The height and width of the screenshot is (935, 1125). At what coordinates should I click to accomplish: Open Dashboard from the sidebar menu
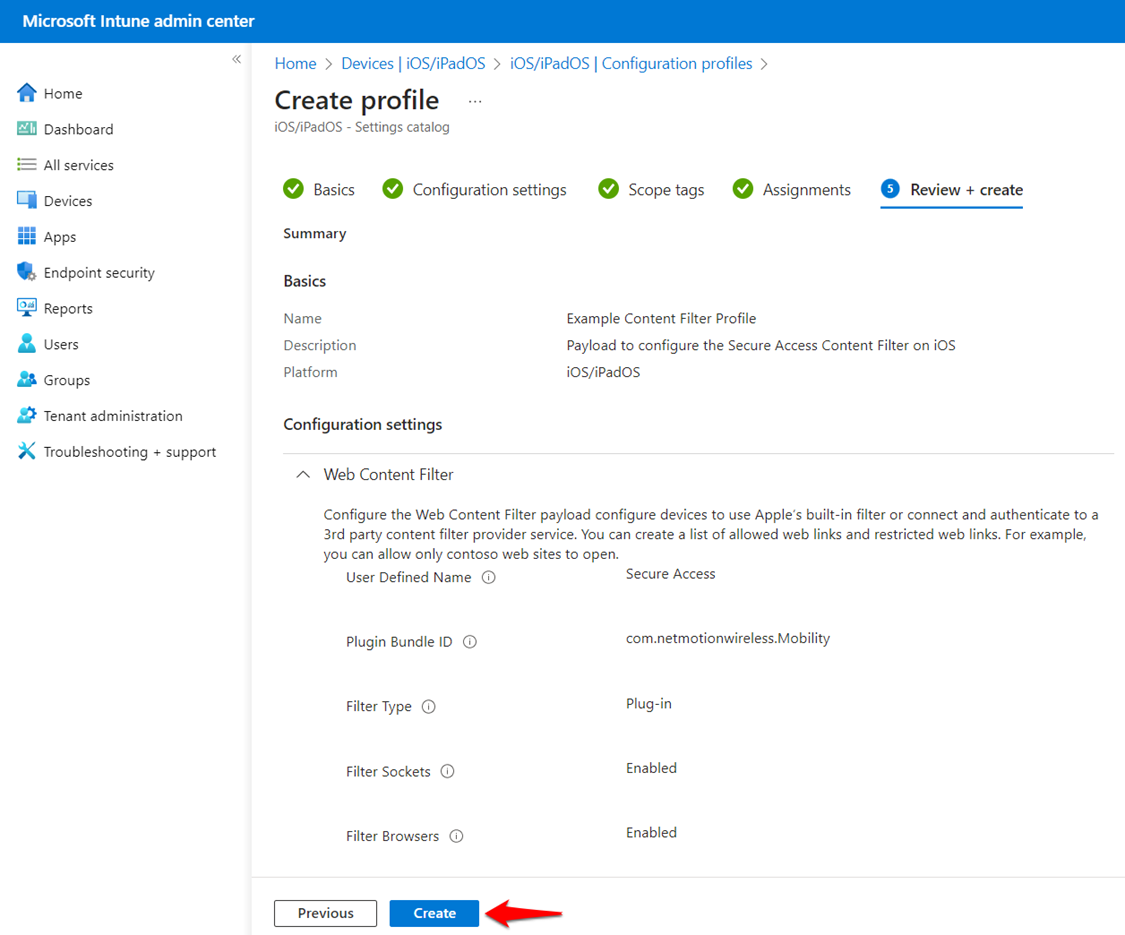(78, 129)
